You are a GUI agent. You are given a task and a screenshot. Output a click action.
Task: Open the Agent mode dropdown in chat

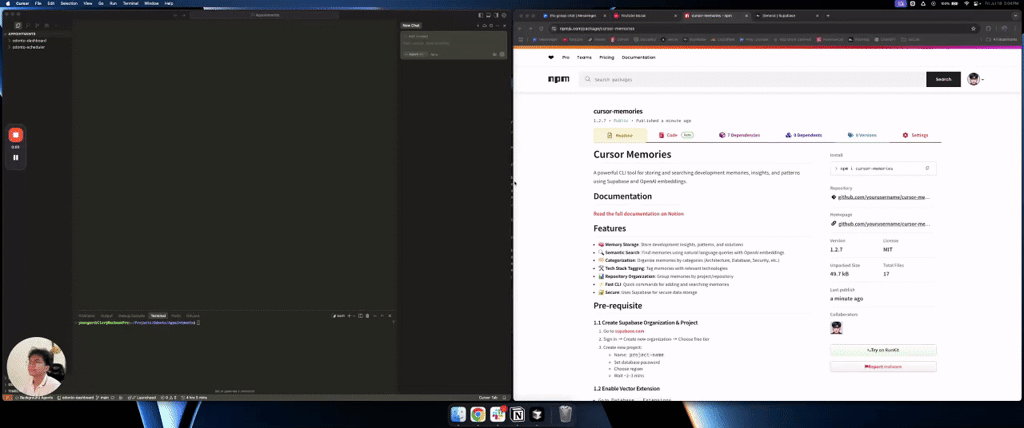coord(413,54)
